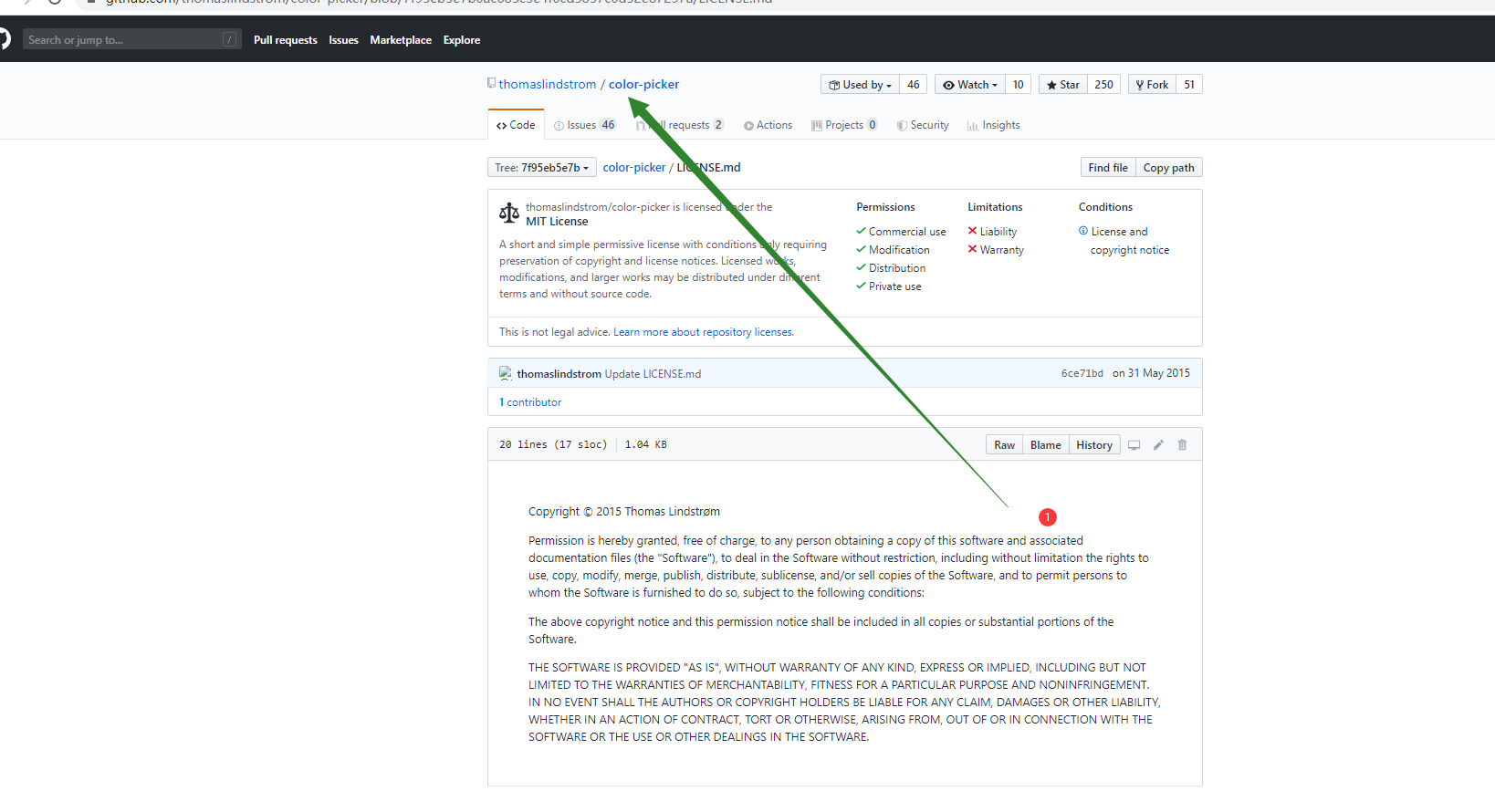
Task: Open 'Learn more about repository licenses' link
Action: (704, 332)
